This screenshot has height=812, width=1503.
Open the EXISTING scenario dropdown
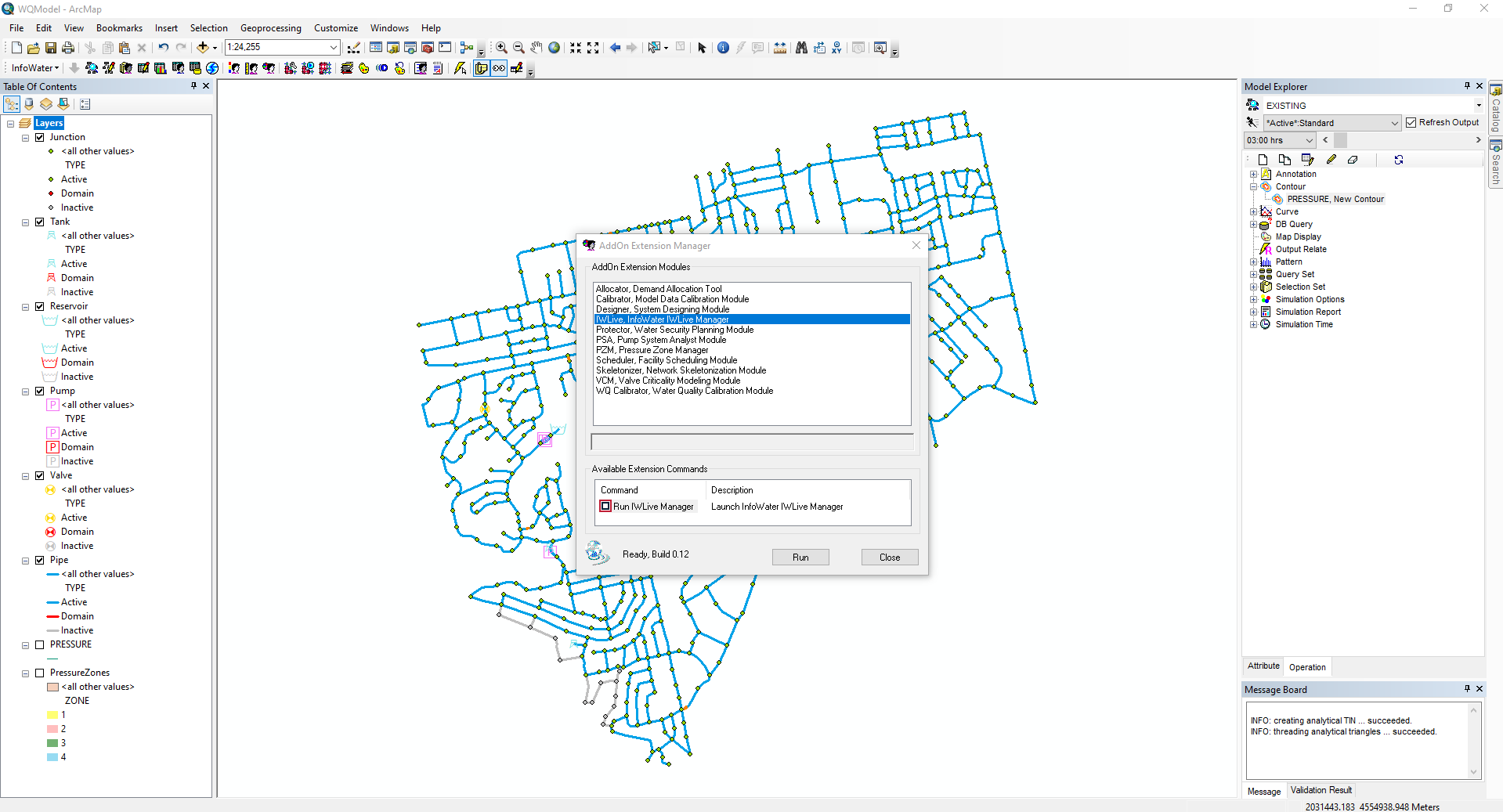tap(1477, 105)
